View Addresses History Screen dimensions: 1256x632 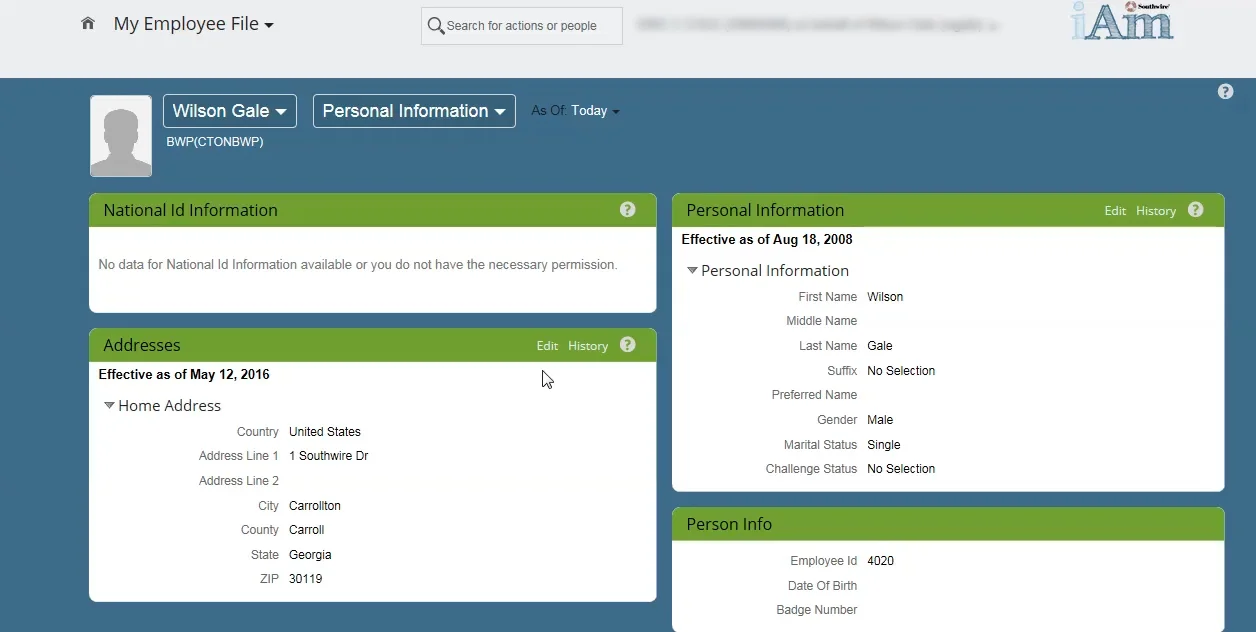tap(588, 346)
